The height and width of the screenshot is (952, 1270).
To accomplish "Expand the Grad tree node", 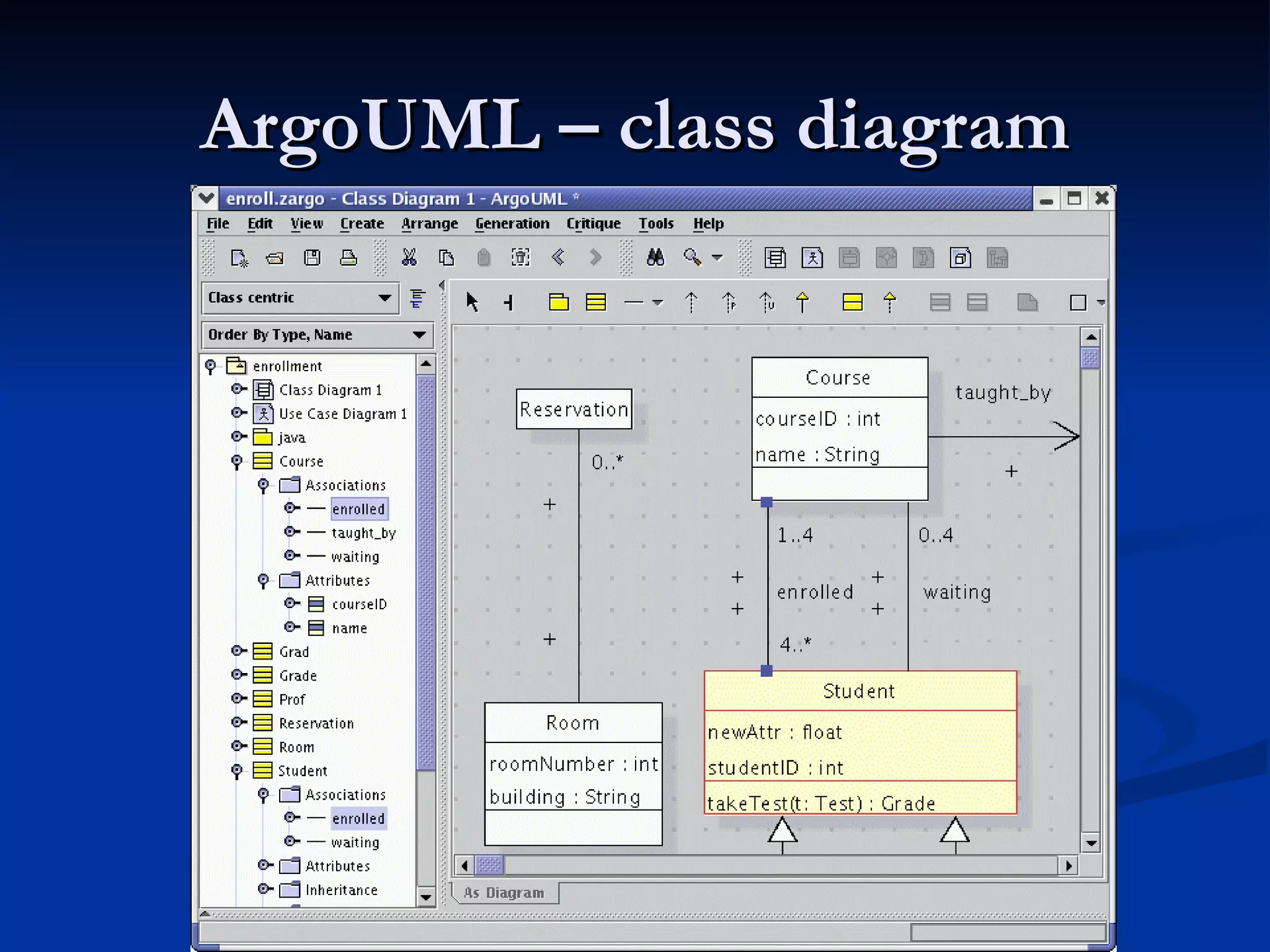I will click(x=238, y=651).
